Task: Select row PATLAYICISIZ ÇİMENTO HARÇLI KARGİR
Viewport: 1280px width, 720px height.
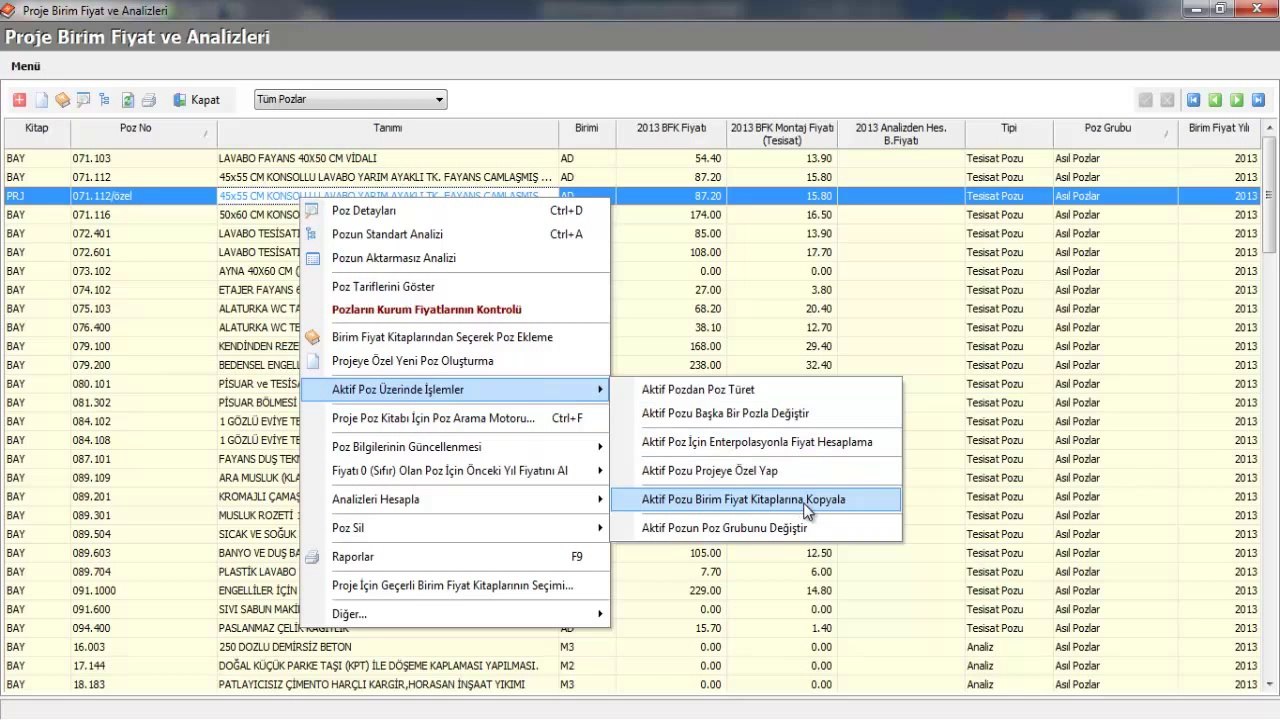Action: [632, 685]
